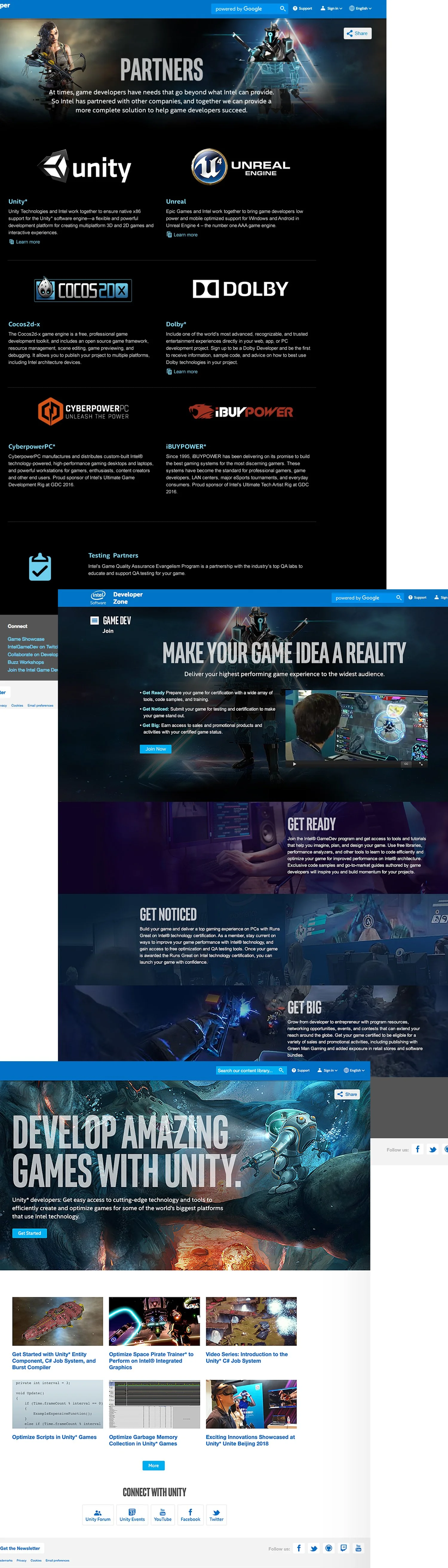Open the Unity Events calendar icon button
The image size is (448, 1568).
click(132, 1515)
